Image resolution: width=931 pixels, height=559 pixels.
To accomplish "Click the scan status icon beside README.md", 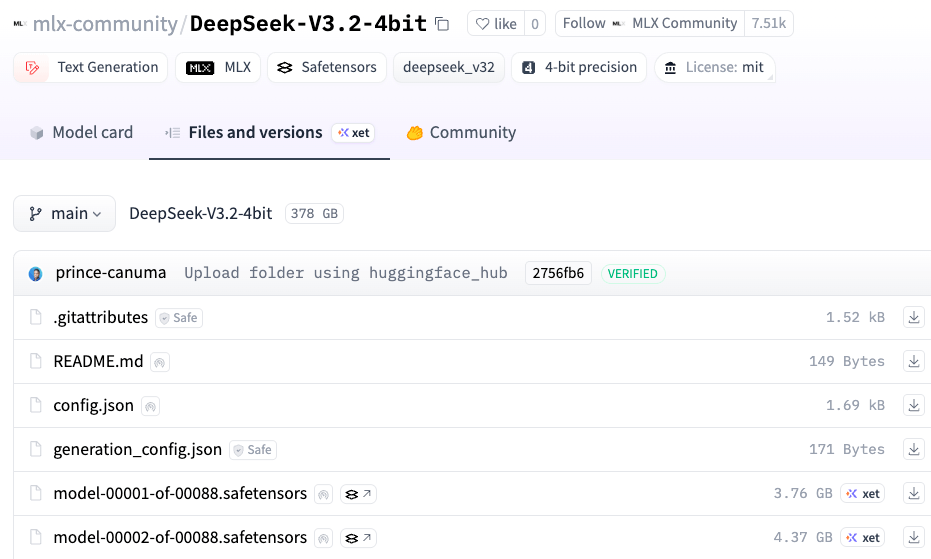I will point(160,362).
